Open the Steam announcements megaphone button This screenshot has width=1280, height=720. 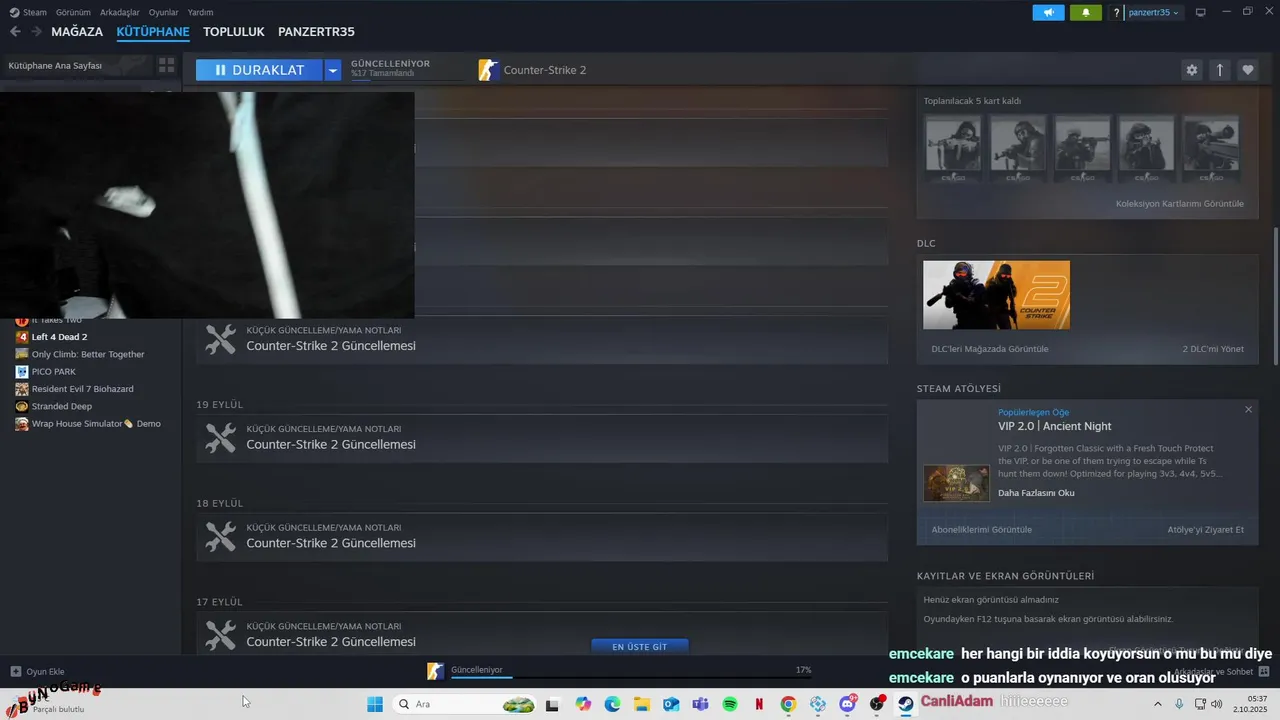(x=1048, y=12)
